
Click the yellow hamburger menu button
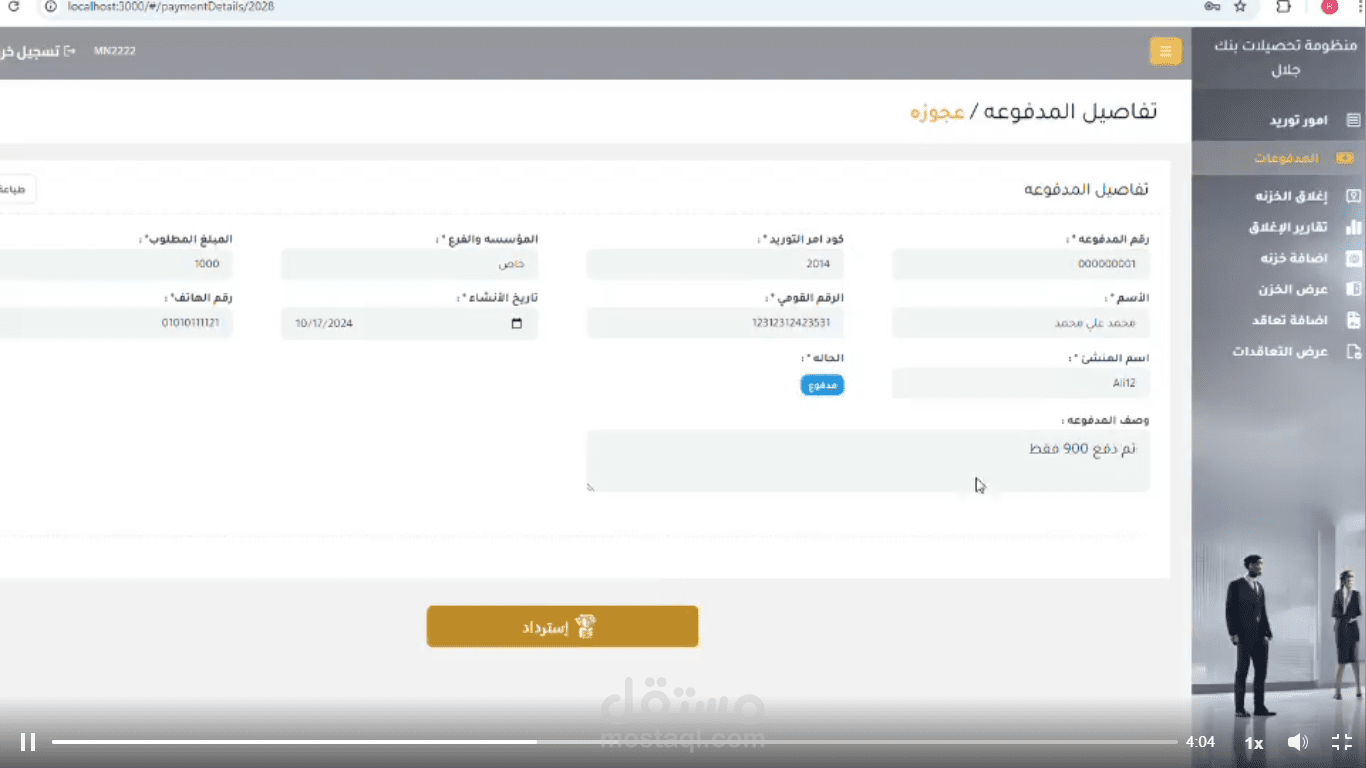pos(1165,51)
